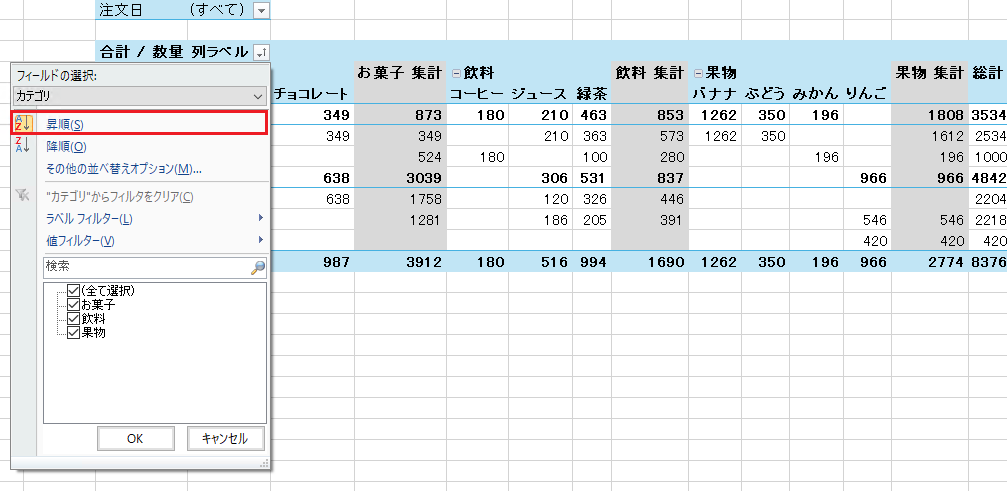This screenshot has width=1007, height=491.
Task: Select cell with value 853
Action: pos(650,116)
